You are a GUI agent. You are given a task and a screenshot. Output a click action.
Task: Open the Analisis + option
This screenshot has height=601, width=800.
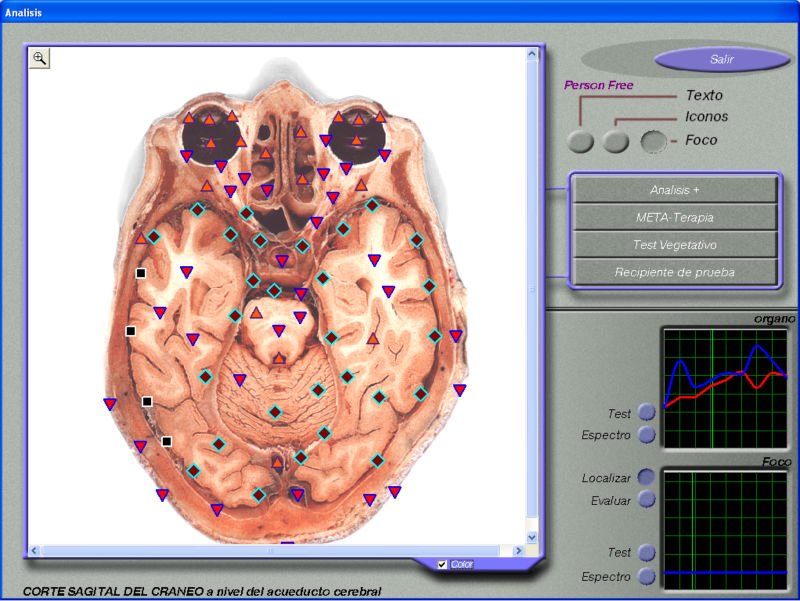tap(675, 189)
